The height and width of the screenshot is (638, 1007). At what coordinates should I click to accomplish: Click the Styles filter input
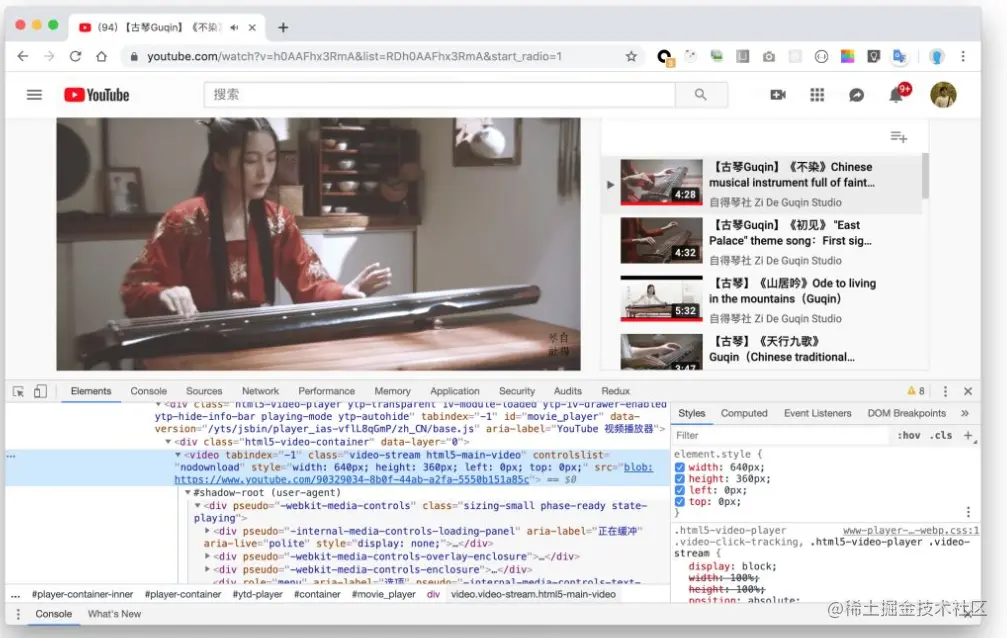[780, 435]
